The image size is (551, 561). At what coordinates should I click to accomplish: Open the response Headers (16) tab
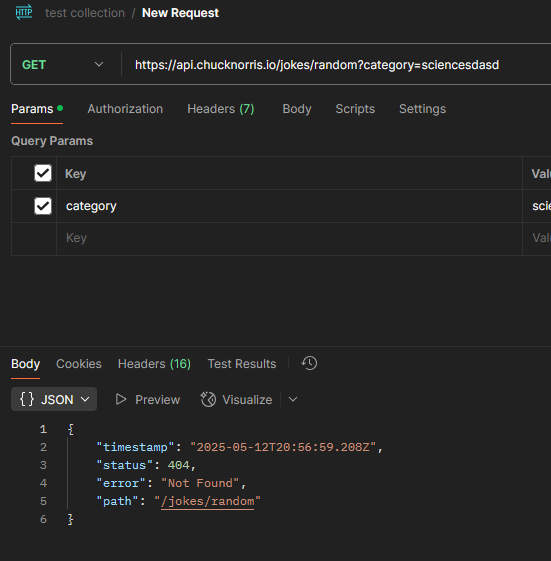pos(154,364)
